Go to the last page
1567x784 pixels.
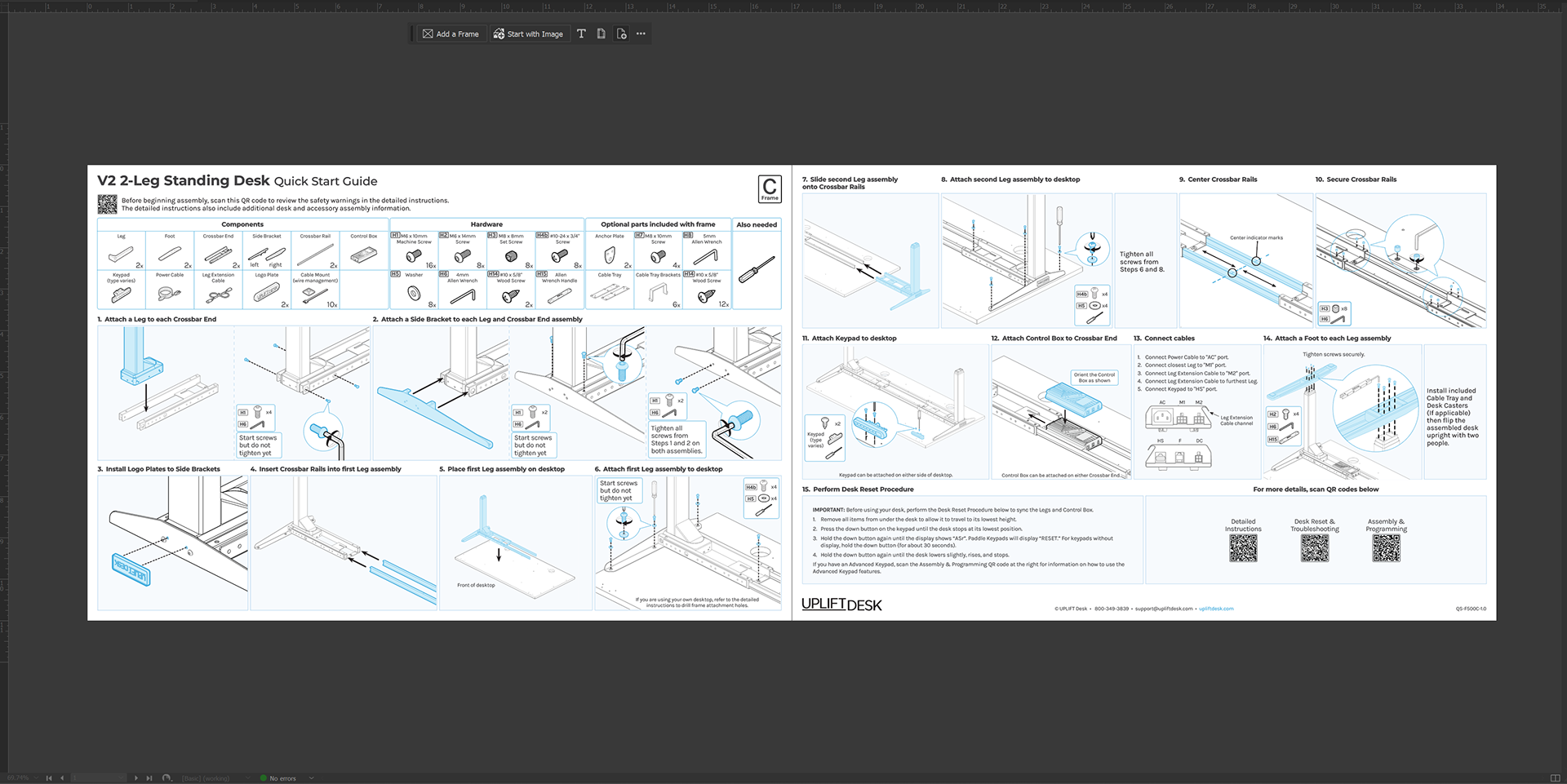(x=149, y=778)
